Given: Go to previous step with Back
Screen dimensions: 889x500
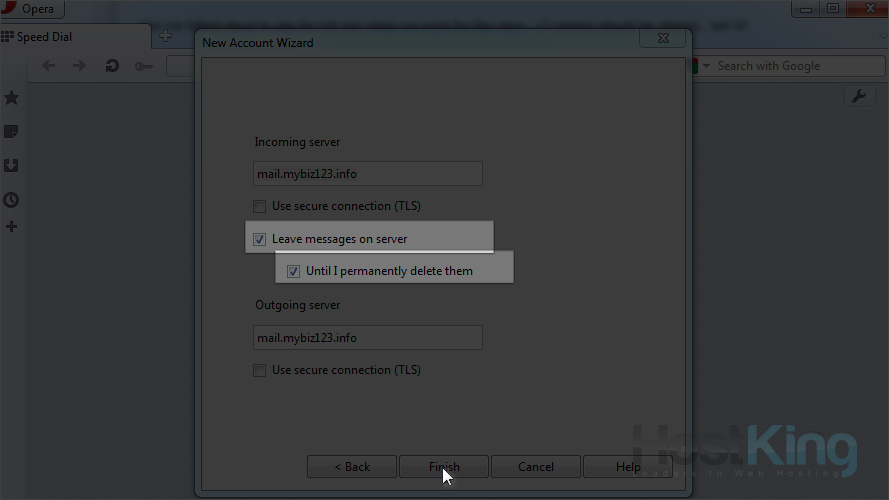Looking at the screenshot, I should (351, 467).
